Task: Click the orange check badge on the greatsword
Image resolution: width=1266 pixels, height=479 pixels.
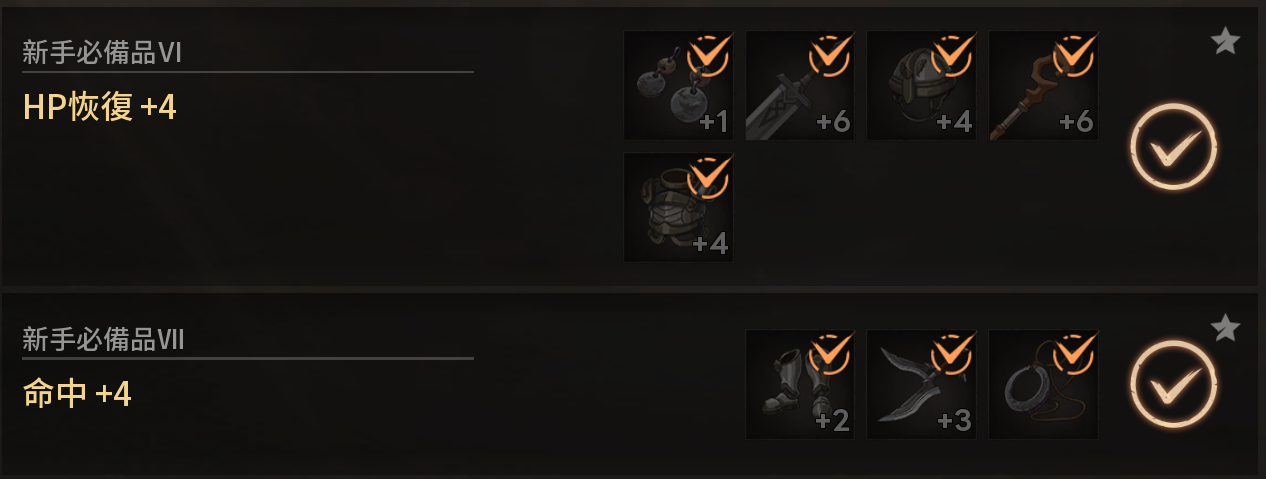Action: (829, 56)
